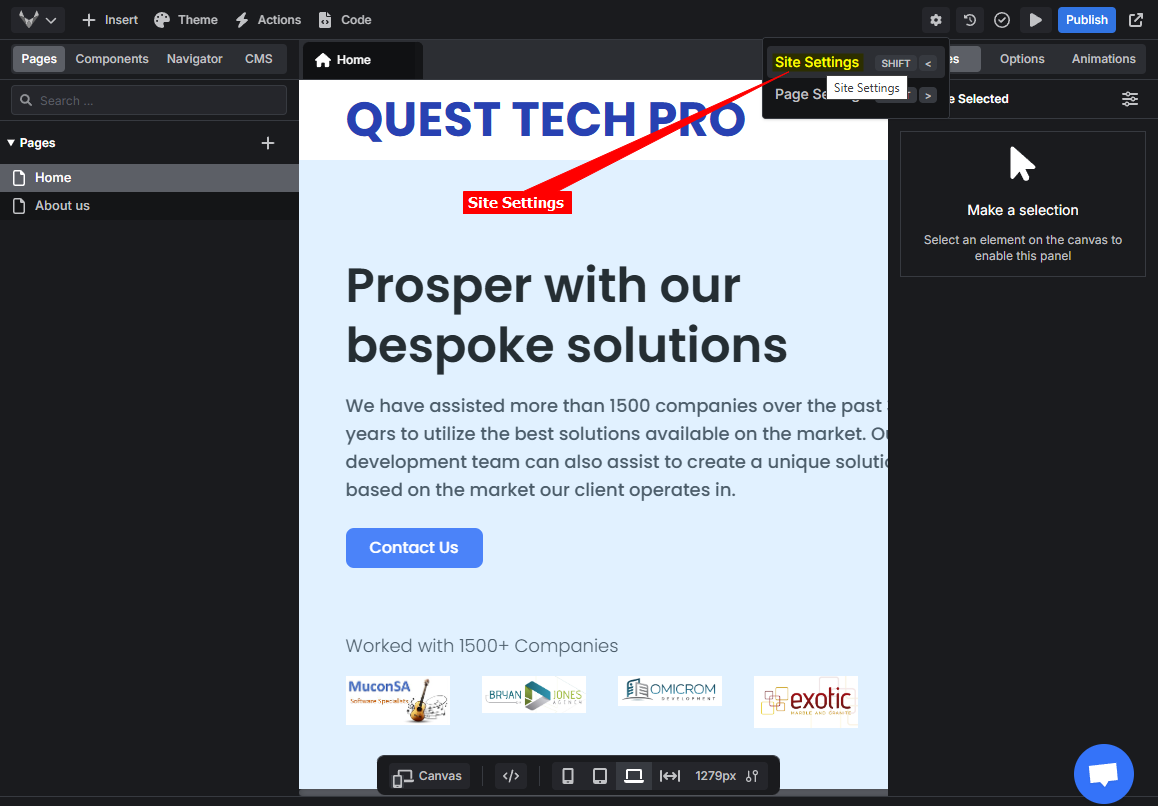Open the version history icon
The height and width of the screenshot is (806, 1158).
pos(969,20)
